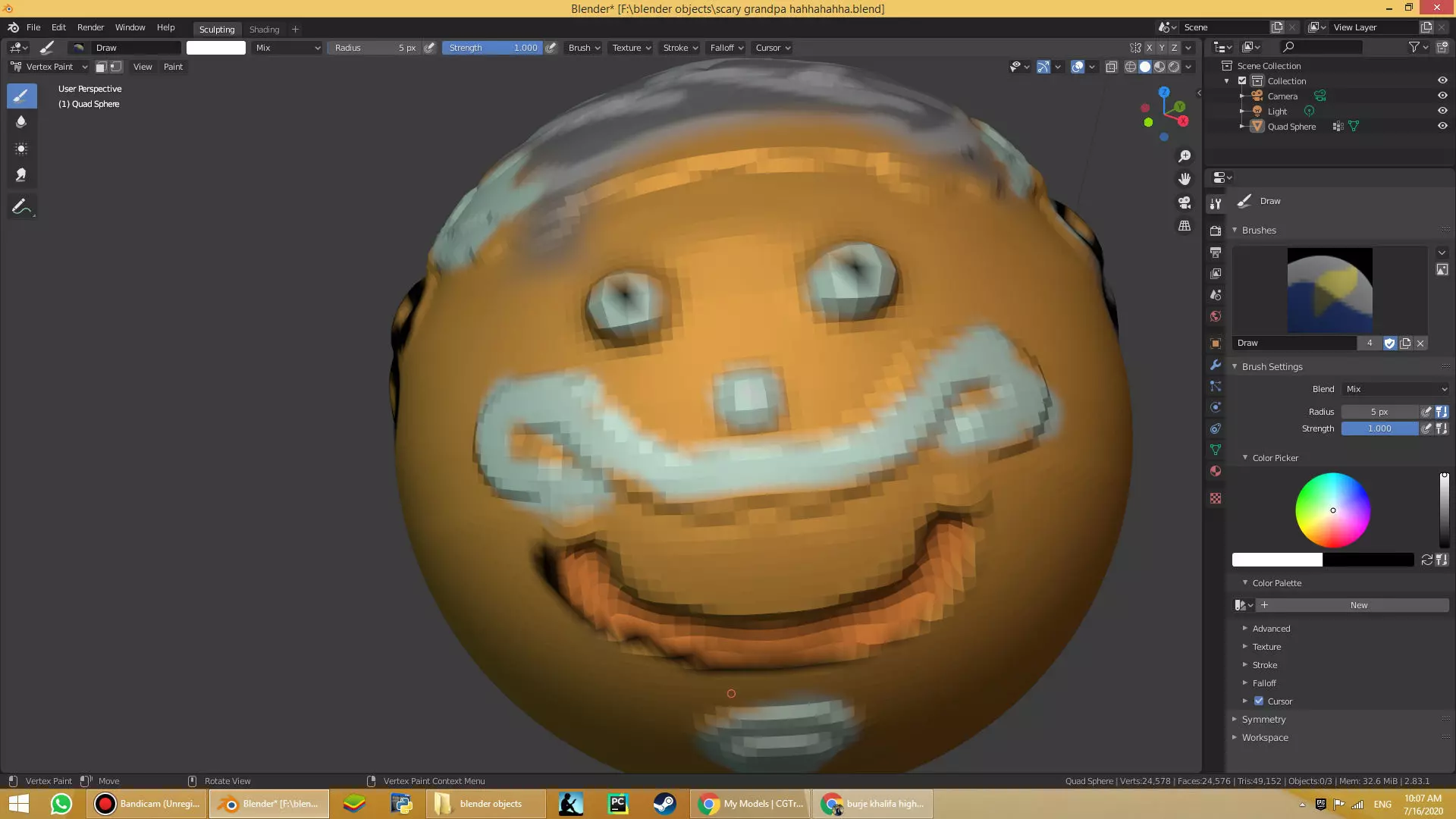Hide the Camera object in outliner

pyautogui.click(x=1442, y=96)
